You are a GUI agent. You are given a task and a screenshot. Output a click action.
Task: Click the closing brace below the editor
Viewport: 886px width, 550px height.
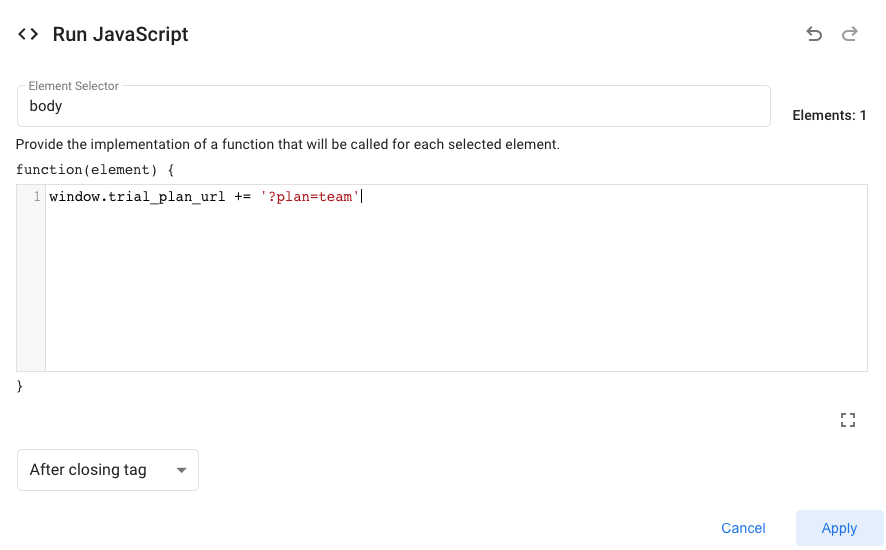(x=20, y=385)
